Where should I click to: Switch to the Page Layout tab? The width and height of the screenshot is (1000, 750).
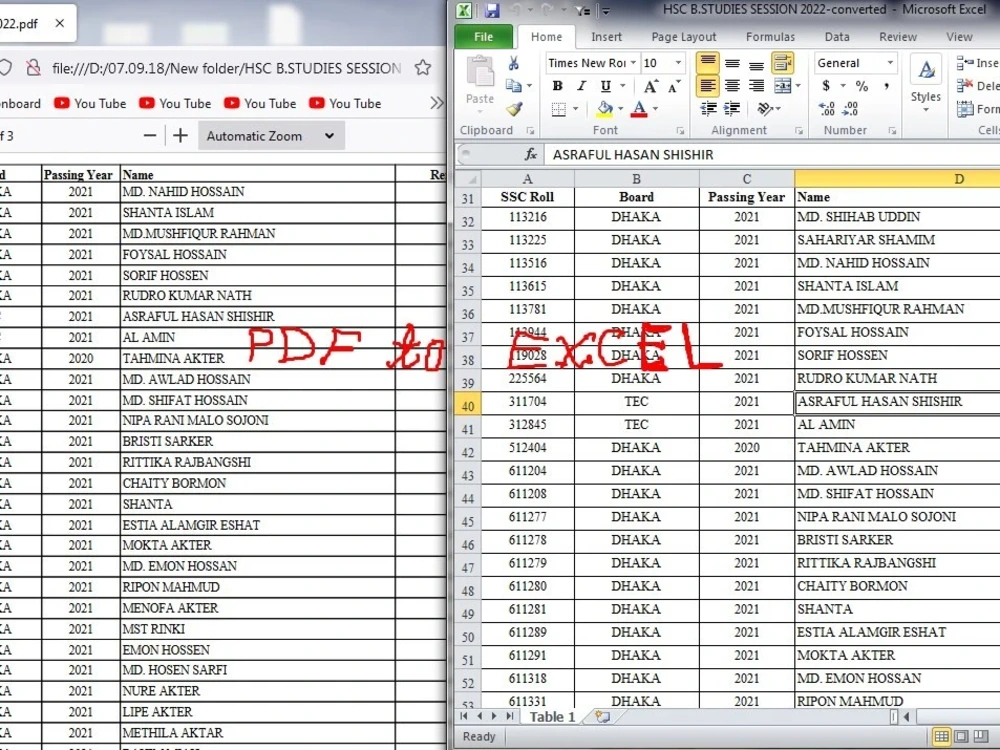tap(684, 37)
